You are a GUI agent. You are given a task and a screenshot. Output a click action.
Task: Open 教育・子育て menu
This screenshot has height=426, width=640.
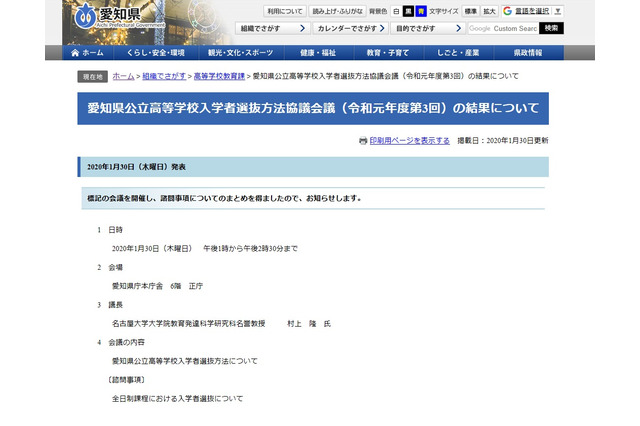pos(388,53)
